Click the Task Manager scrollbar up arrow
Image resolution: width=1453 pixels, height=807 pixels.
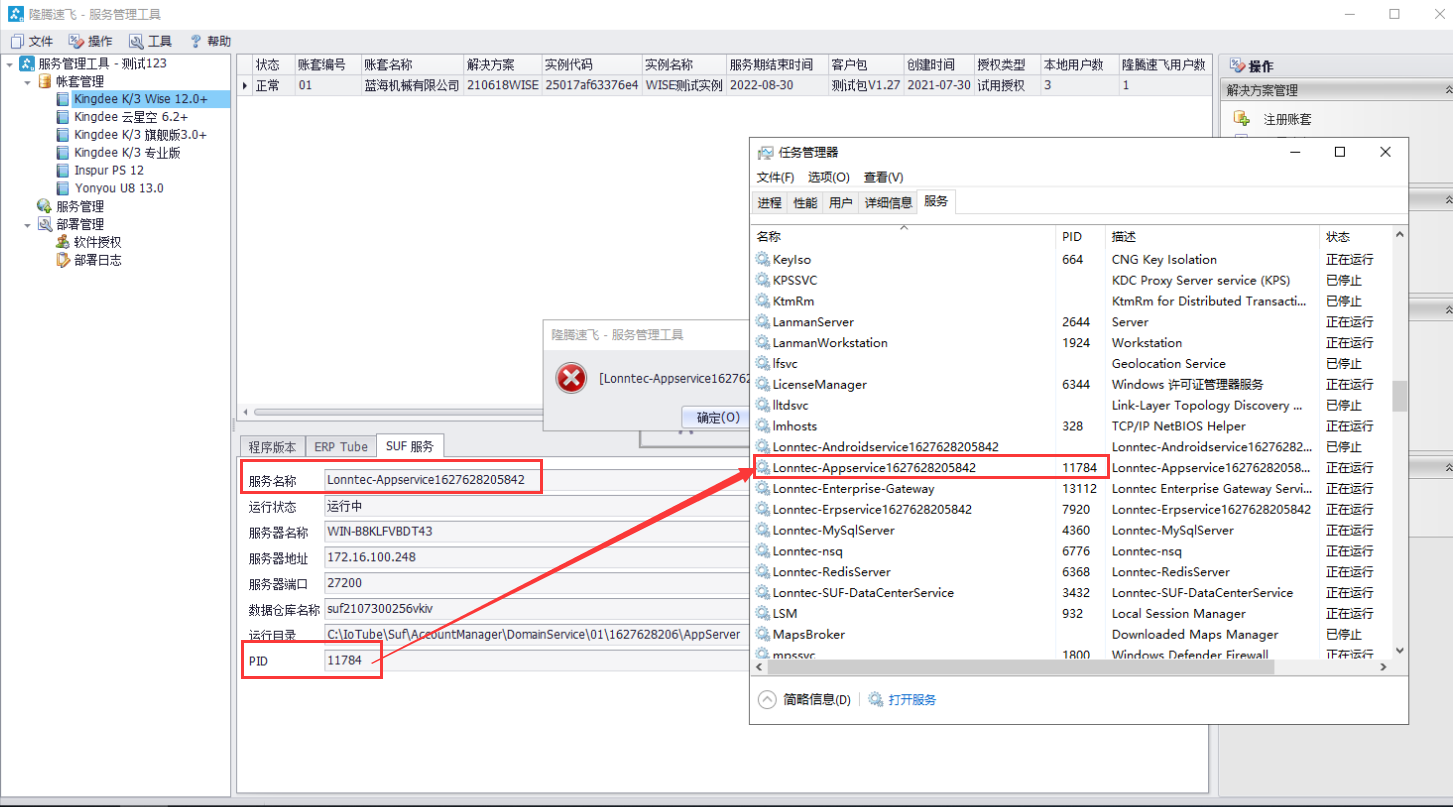coord(1399,235)
